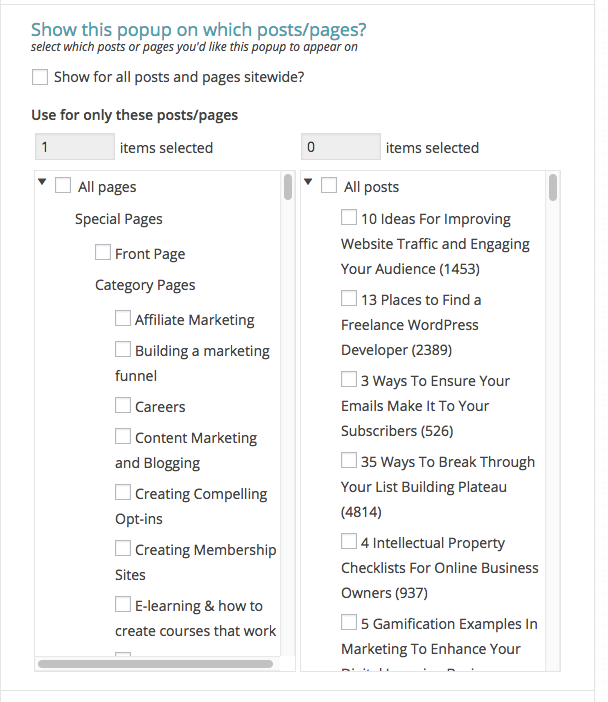
Task: Check 13 Places to Find a Freelance WordPress Developer
Action: tap(349, 299)
